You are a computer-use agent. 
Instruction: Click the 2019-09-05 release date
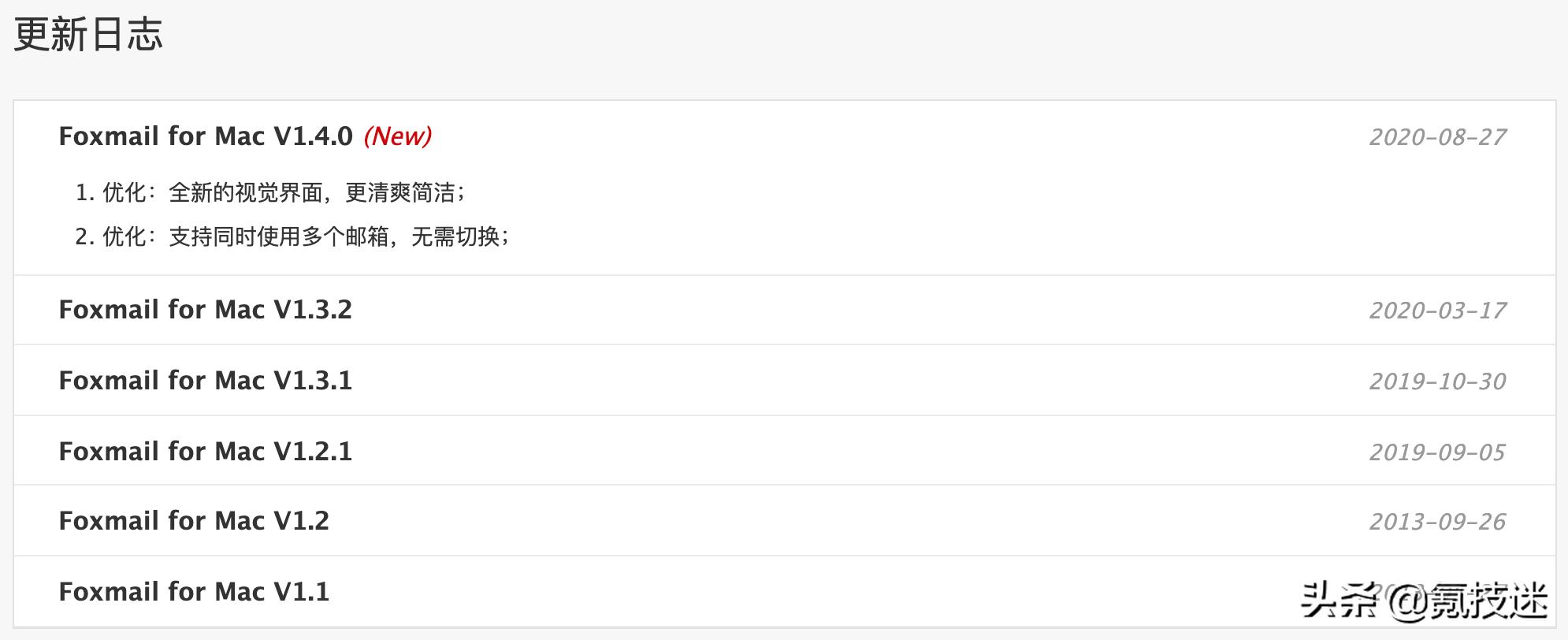coord(1437,452)
